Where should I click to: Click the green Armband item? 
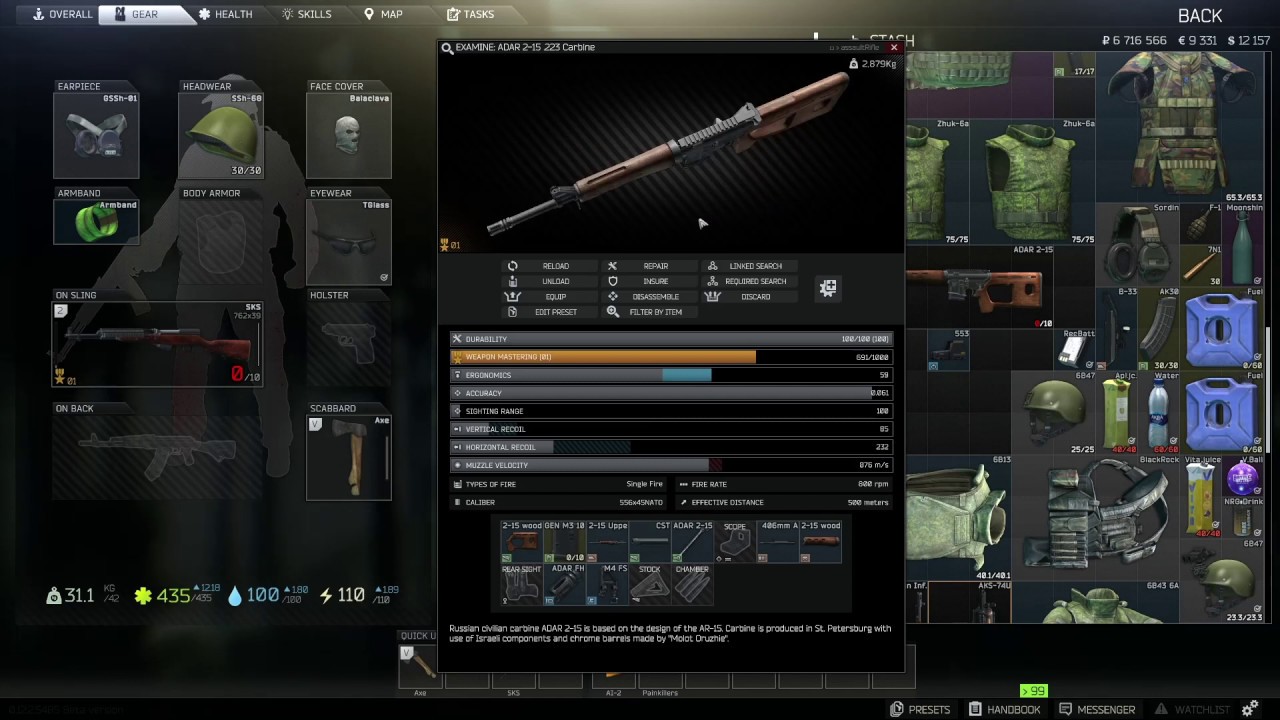[x=96, y=222]
